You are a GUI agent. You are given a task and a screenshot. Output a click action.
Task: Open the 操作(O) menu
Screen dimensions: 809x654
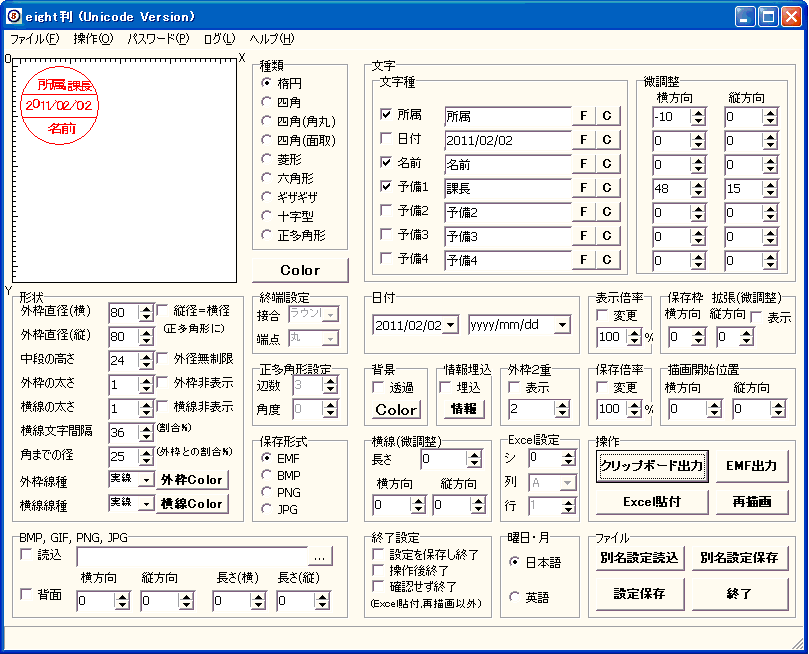click(93, 39)
